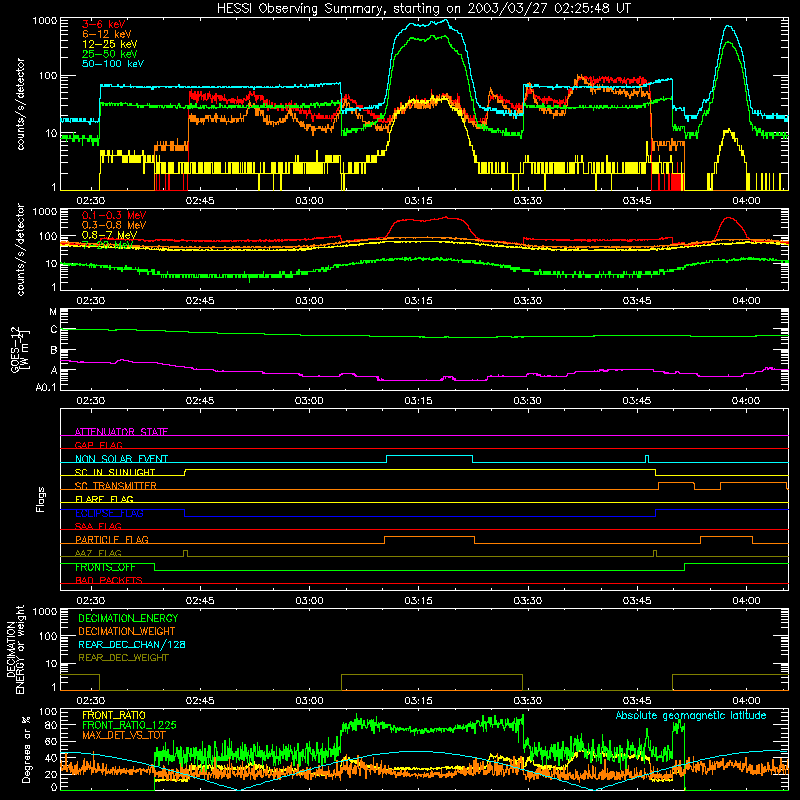This screenshot has height=800, width=800.
Task: Click 02:30 tick label under the top keV panel
Action: [x=91, y=201]
